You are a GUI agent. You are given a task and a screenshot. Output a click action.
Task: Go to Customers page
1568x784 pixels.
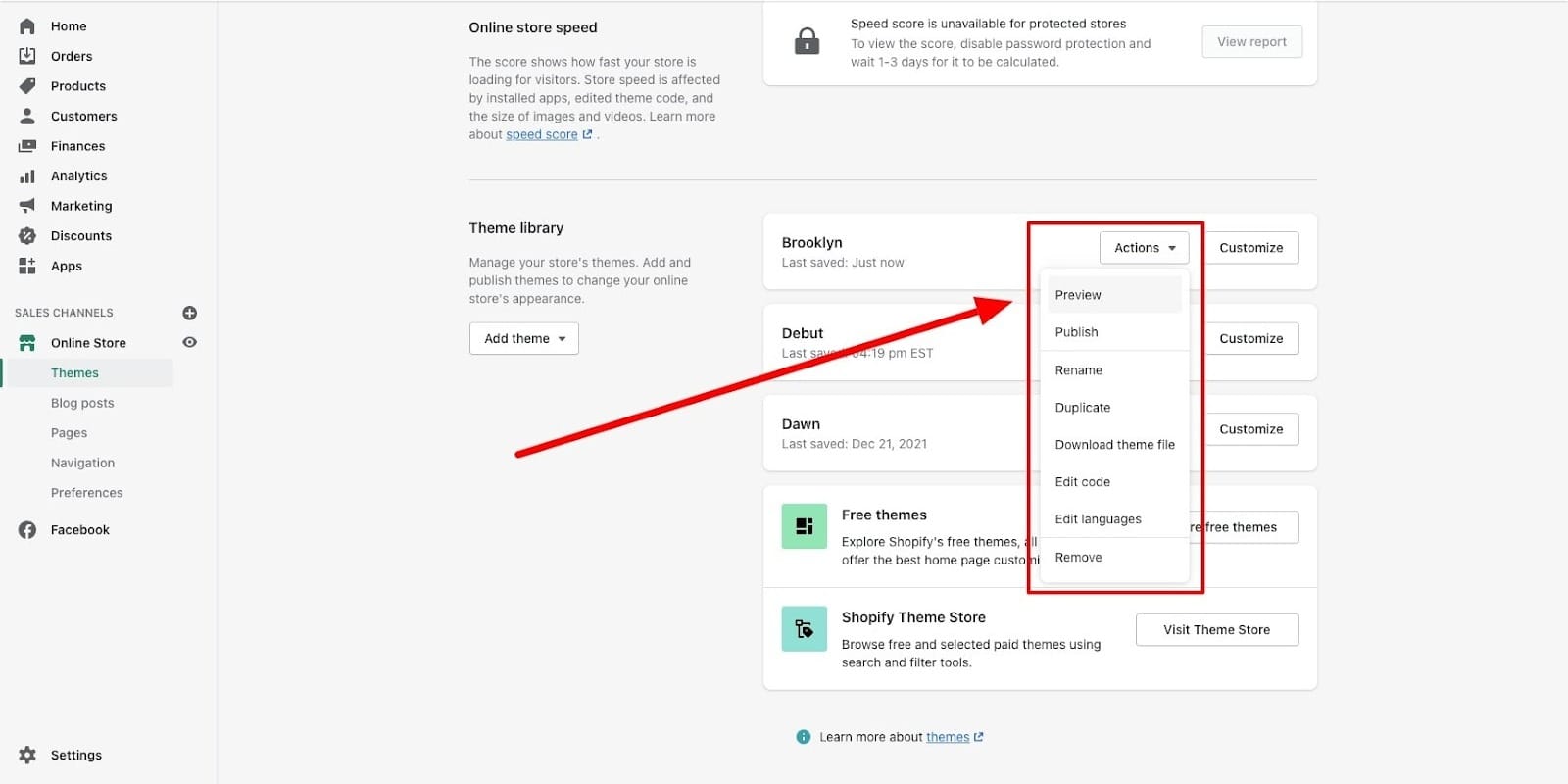point(84,117)
